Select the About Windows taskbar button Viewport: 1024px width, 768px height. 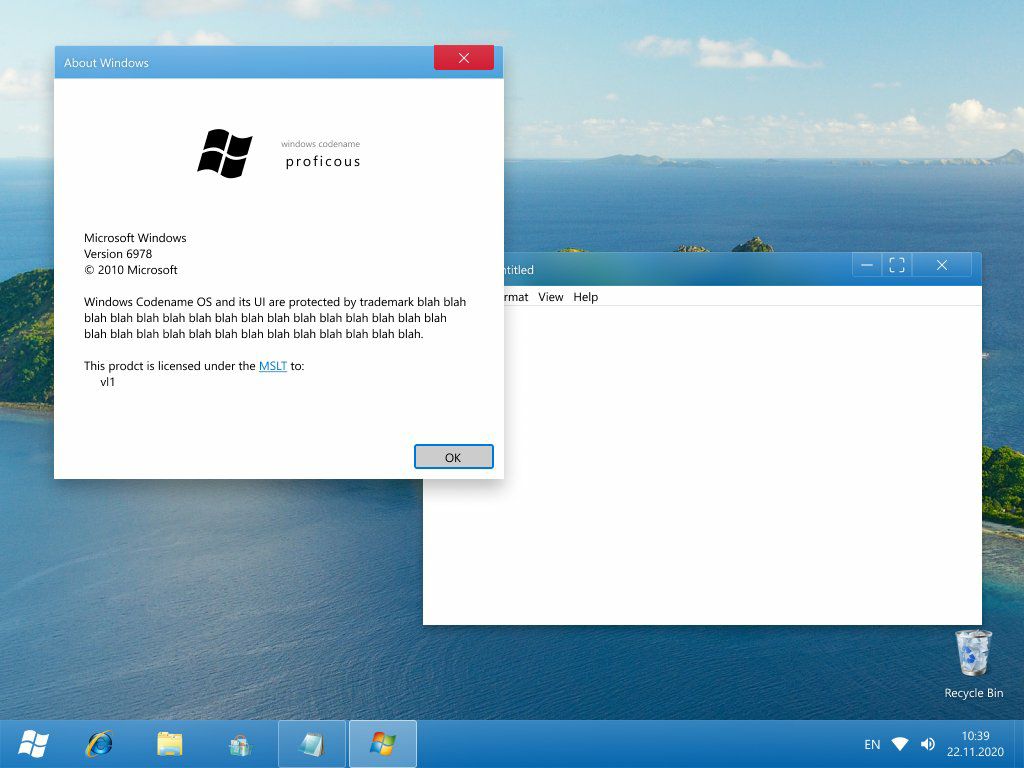[x=383, y=744]
